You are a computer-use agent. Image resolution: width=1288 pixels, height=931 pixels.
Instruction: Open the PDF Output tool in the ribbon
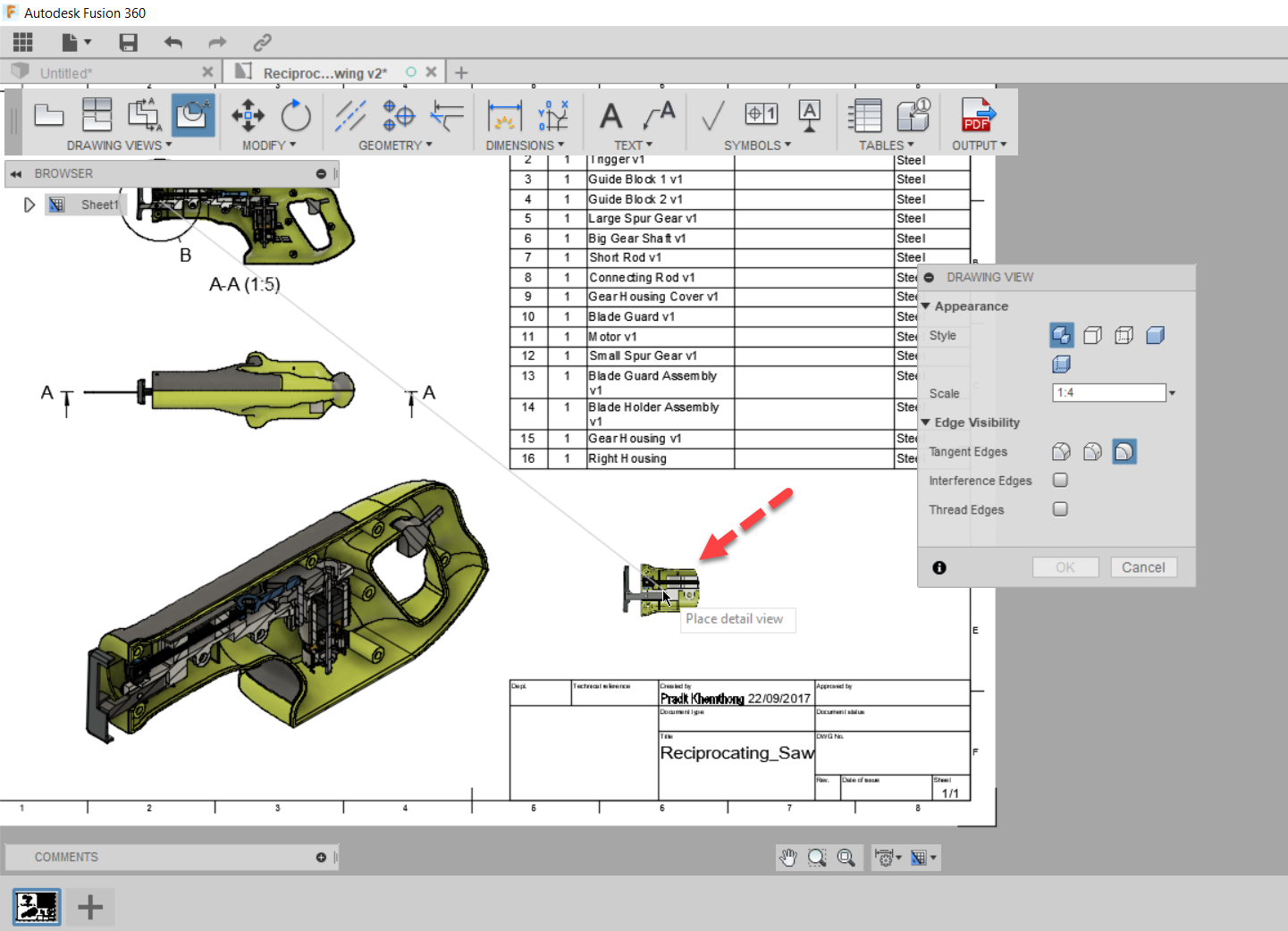click(976, 116)
